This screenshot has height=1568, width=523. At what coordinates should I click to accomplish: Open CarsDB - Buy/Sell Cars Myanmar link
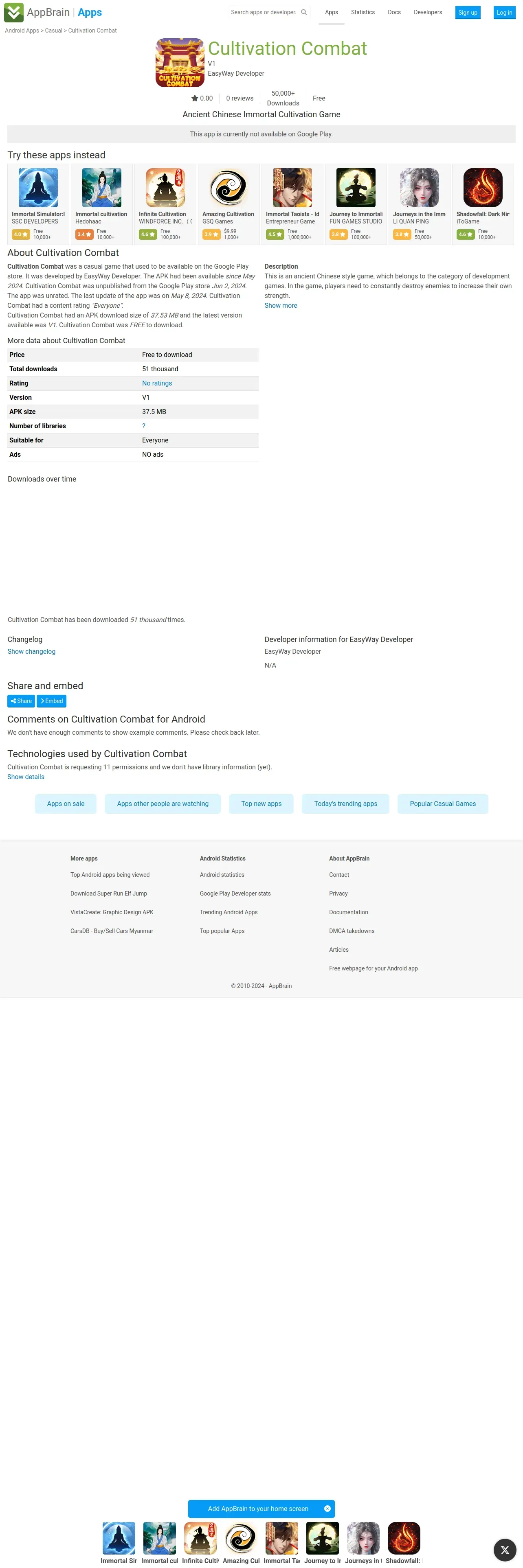pos(112,931)
